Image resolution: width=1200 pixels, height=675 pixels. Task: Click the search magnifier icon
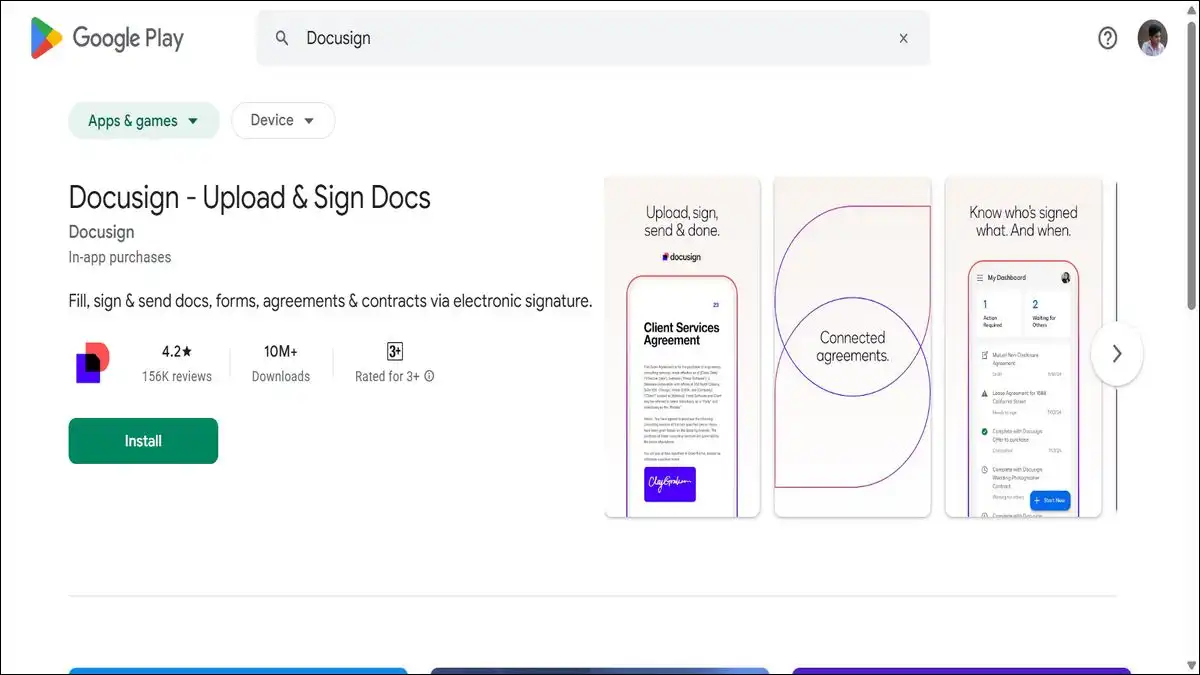click(x=282, y=38)
